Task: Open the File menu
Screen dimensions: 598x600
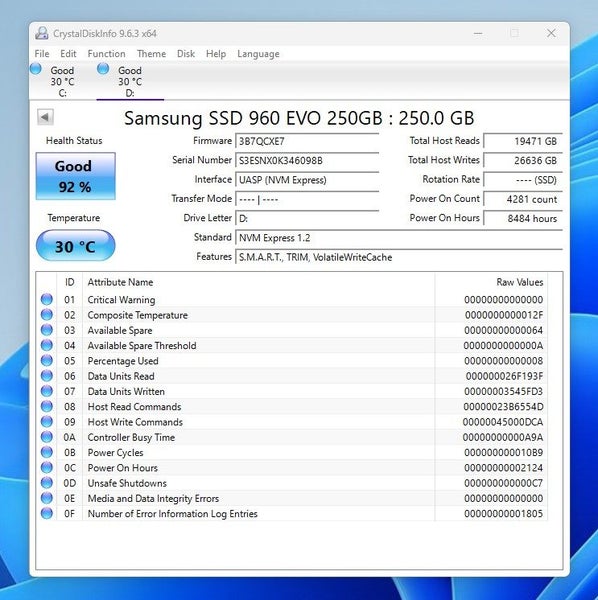Action: (x=42, y=54)
